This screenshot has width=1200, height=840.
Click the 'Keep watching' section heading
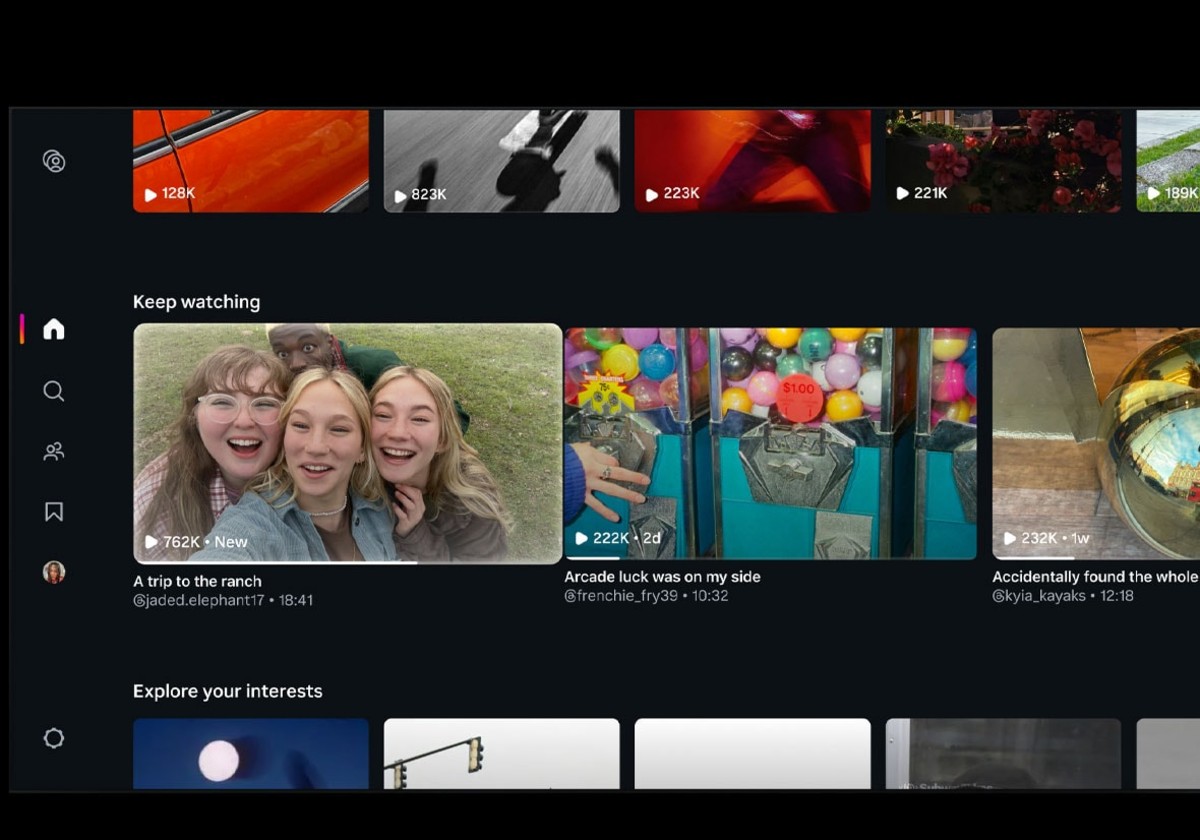[x=196, y=302]
